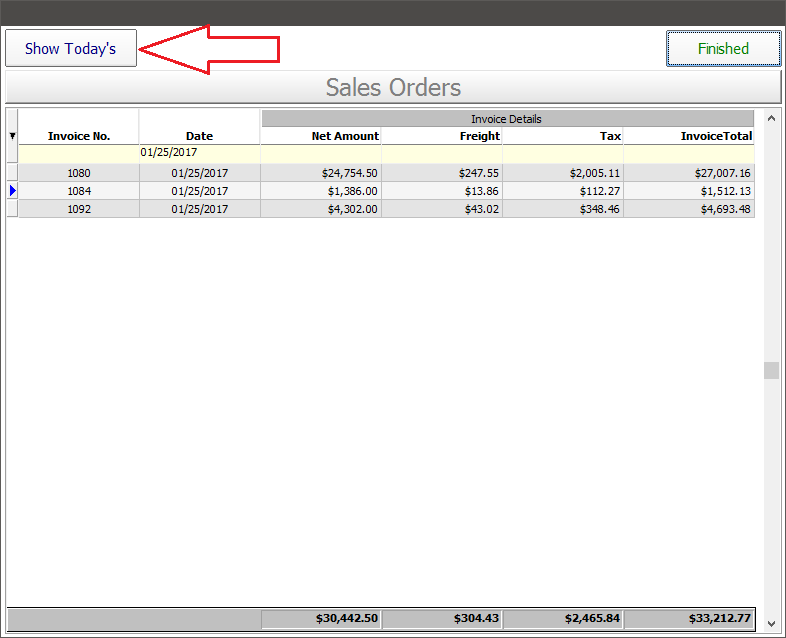Click the current row indicator for 1084
The height and width of the screenshot is (638, 786).
pos(12,191)
